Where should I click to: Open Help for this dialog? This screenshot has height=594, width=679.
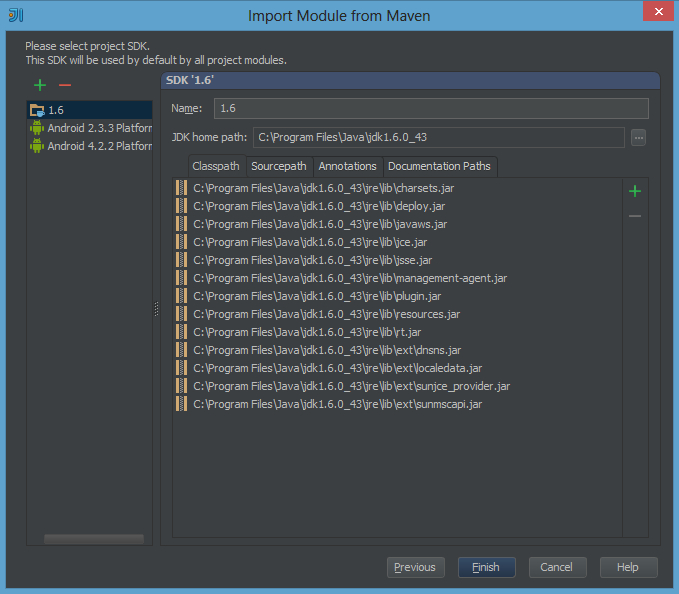pos(629,567)
